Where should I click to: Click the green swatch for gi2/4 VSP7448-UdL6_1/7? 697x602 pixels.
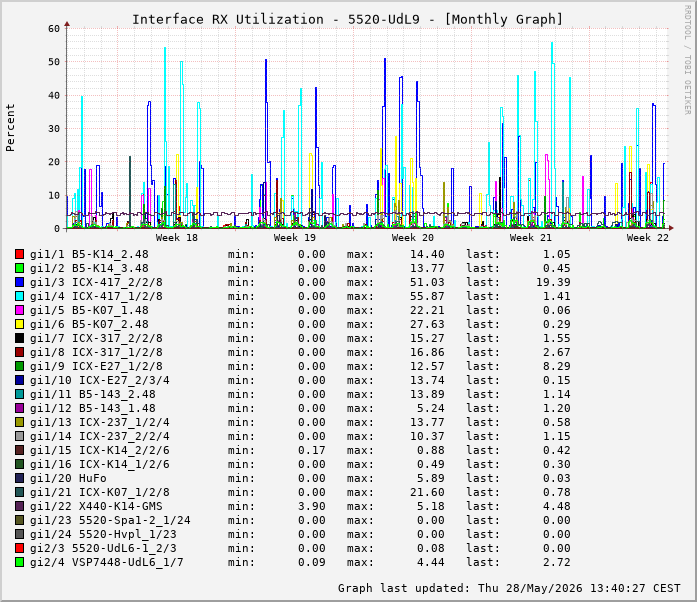coord(19,562)
